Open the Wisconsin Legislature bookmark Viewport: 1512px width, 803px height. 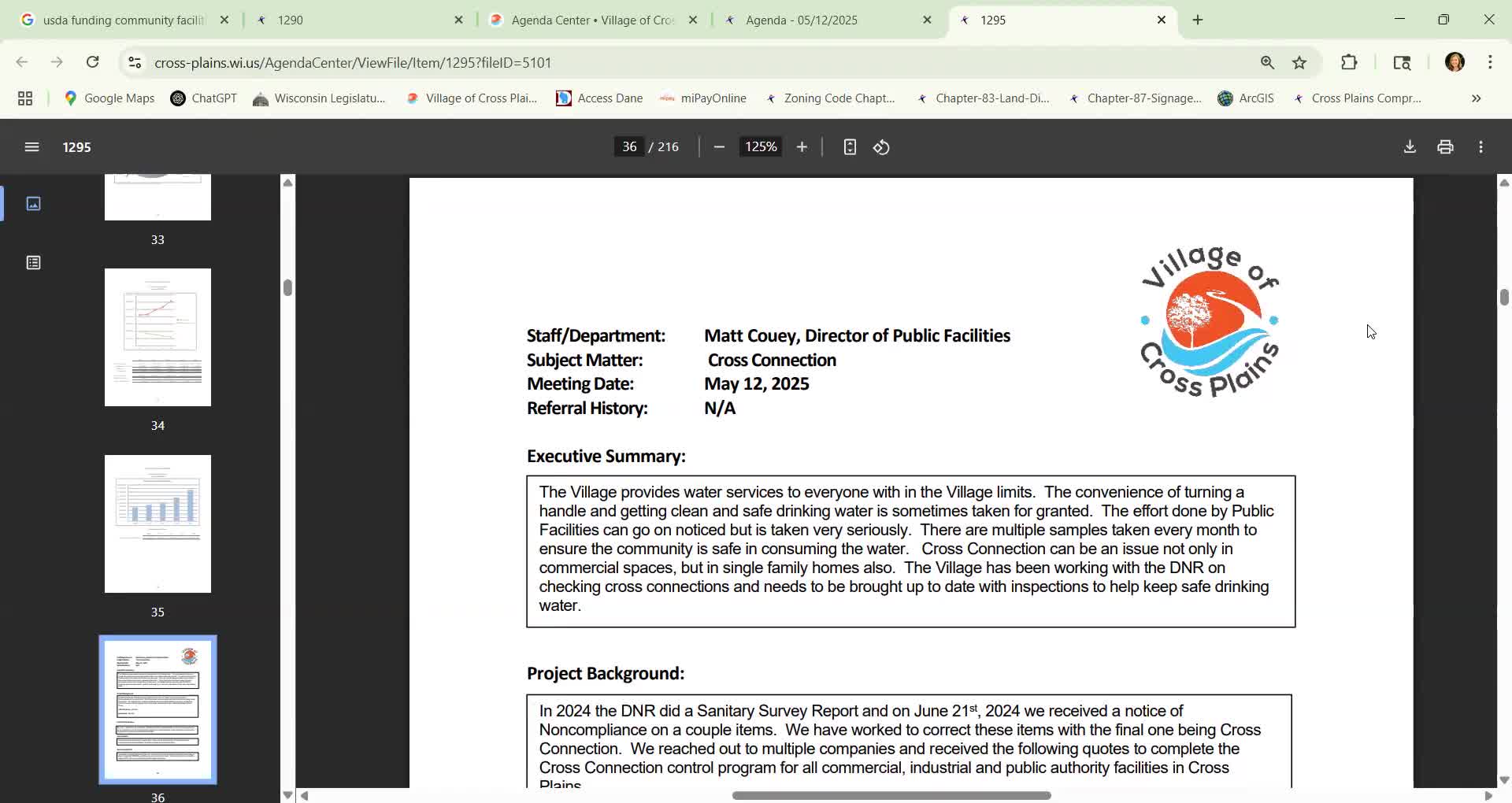[x=319, y=98]
